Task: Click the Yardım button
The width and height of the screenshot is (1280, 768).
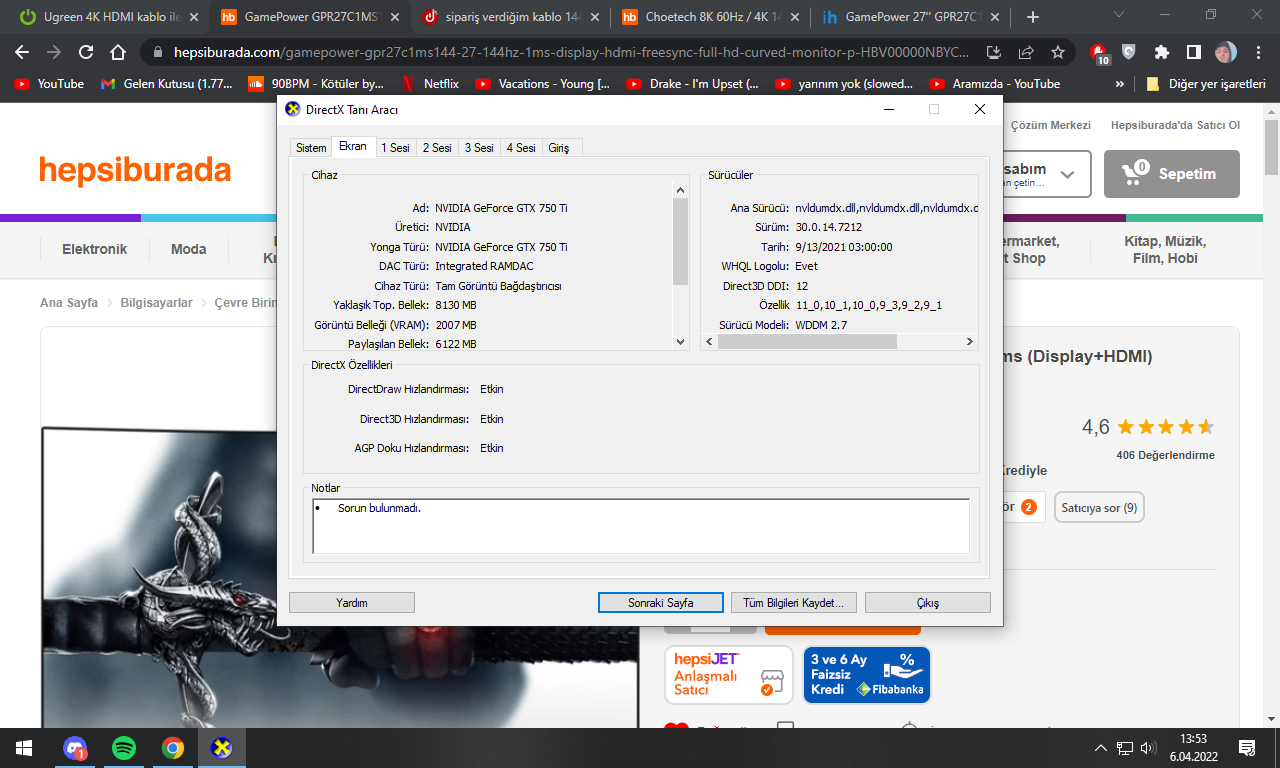Action: pyautogui.click(x=352, y=603)
